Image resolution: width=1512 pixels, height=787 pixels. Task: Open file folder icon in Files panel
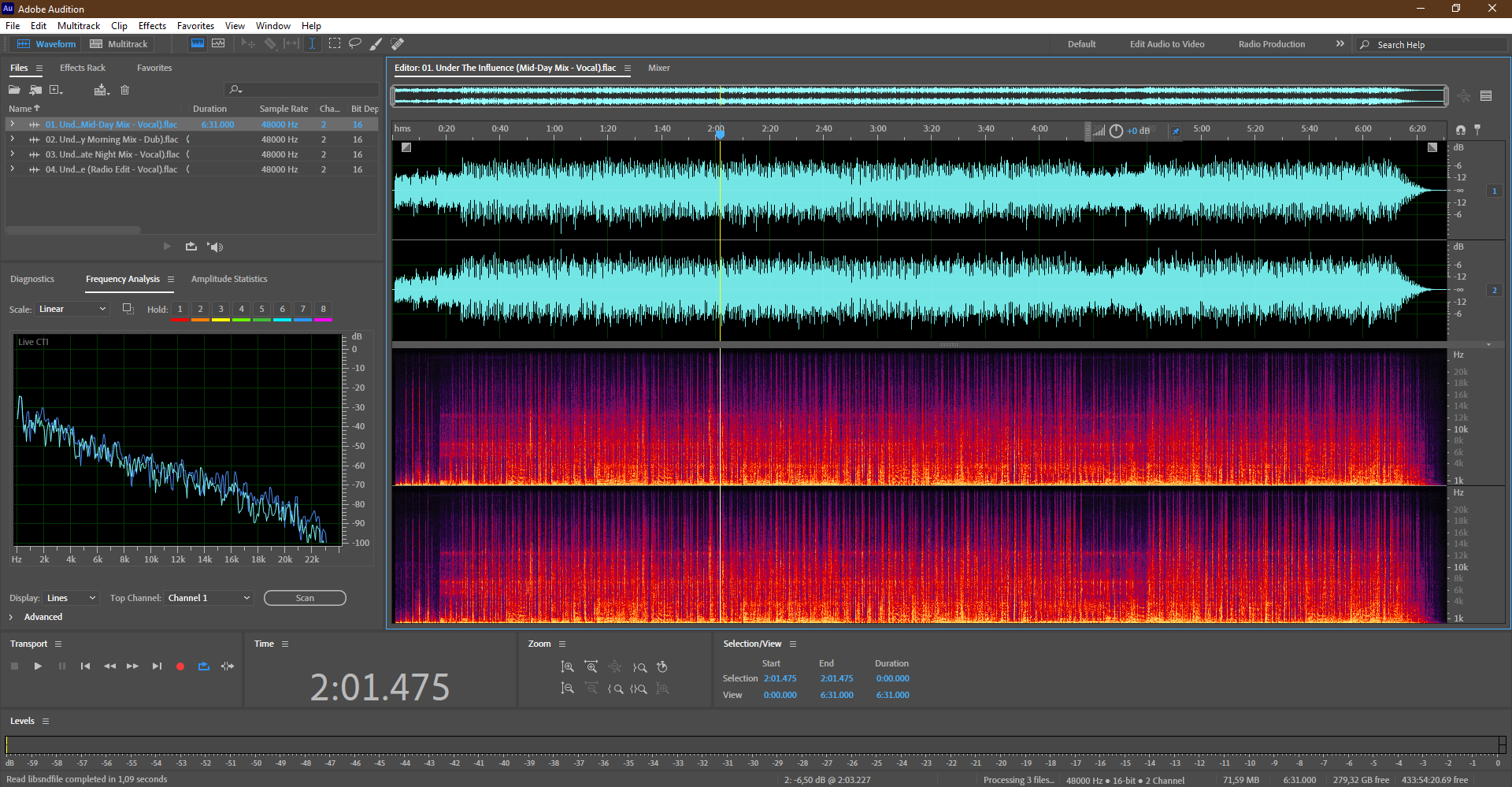14,90
